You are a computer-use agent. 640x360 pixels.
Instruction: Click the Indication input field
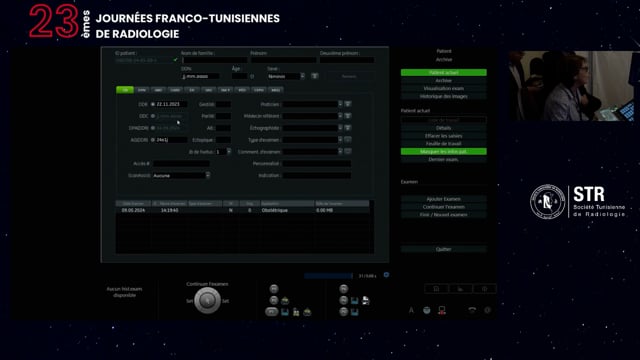pos(317,176)
